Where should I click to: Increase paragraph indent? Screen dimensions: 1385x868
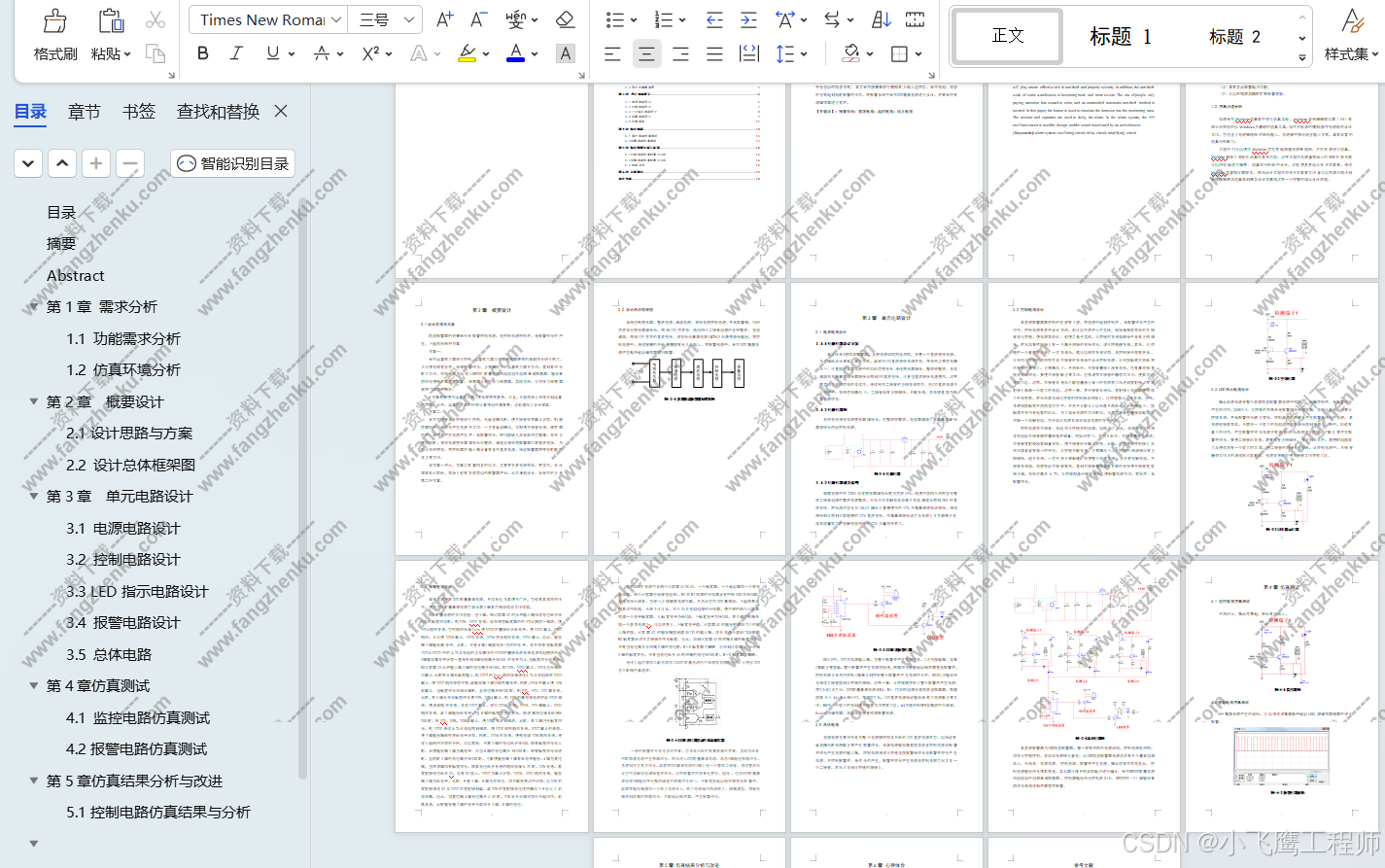point(748,19)
